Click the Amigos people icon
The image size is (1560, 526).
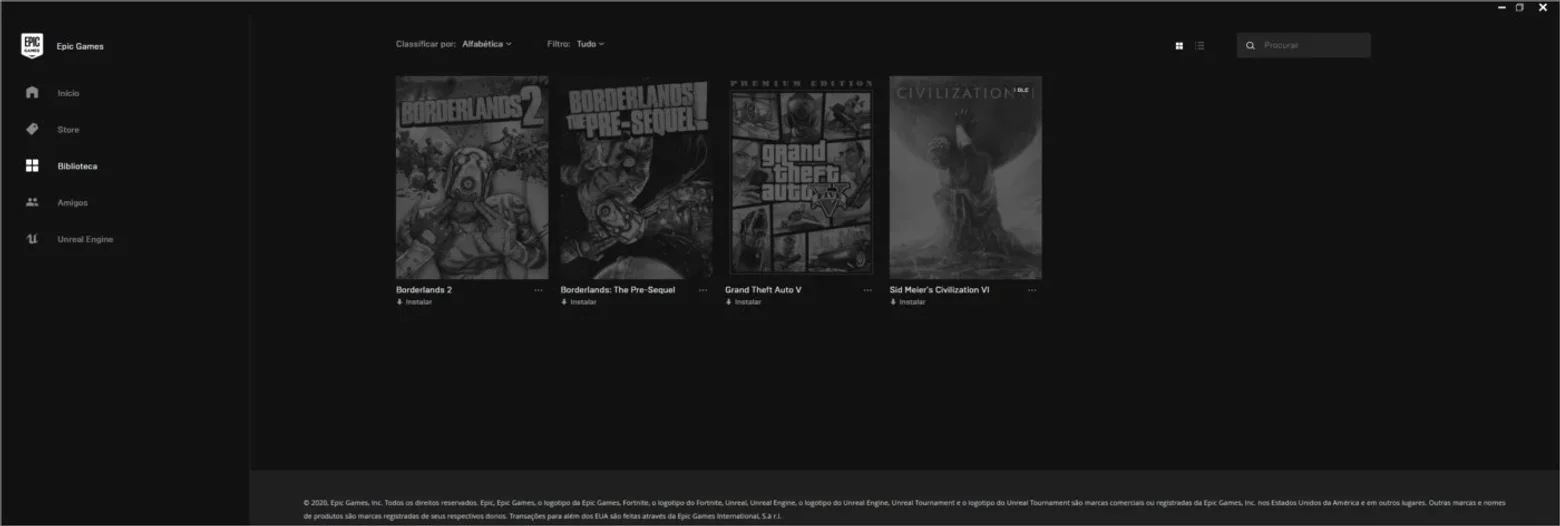point(32,202)
